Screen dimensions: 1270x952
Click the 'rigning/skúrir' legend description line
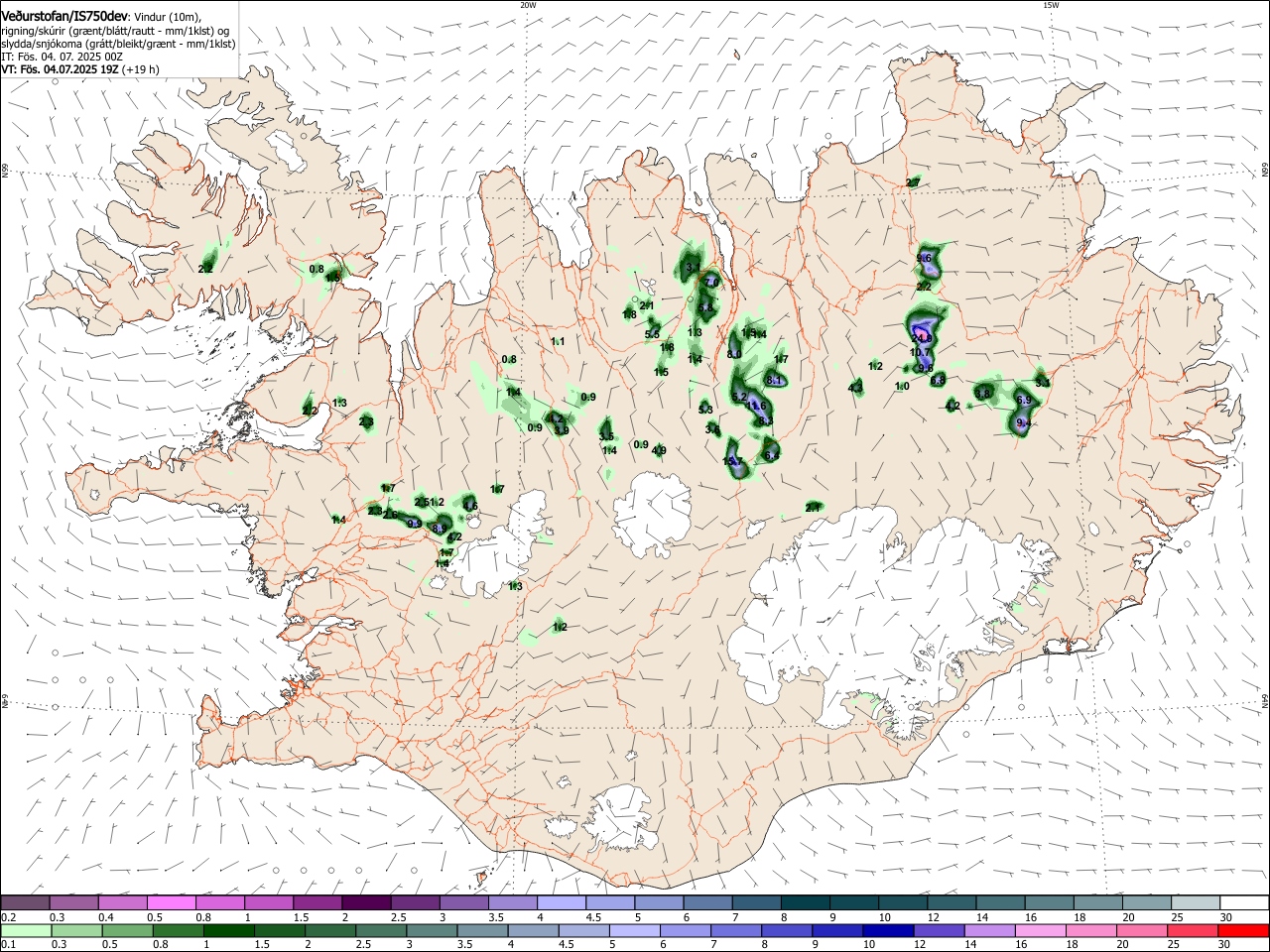(x=115, y=31)
